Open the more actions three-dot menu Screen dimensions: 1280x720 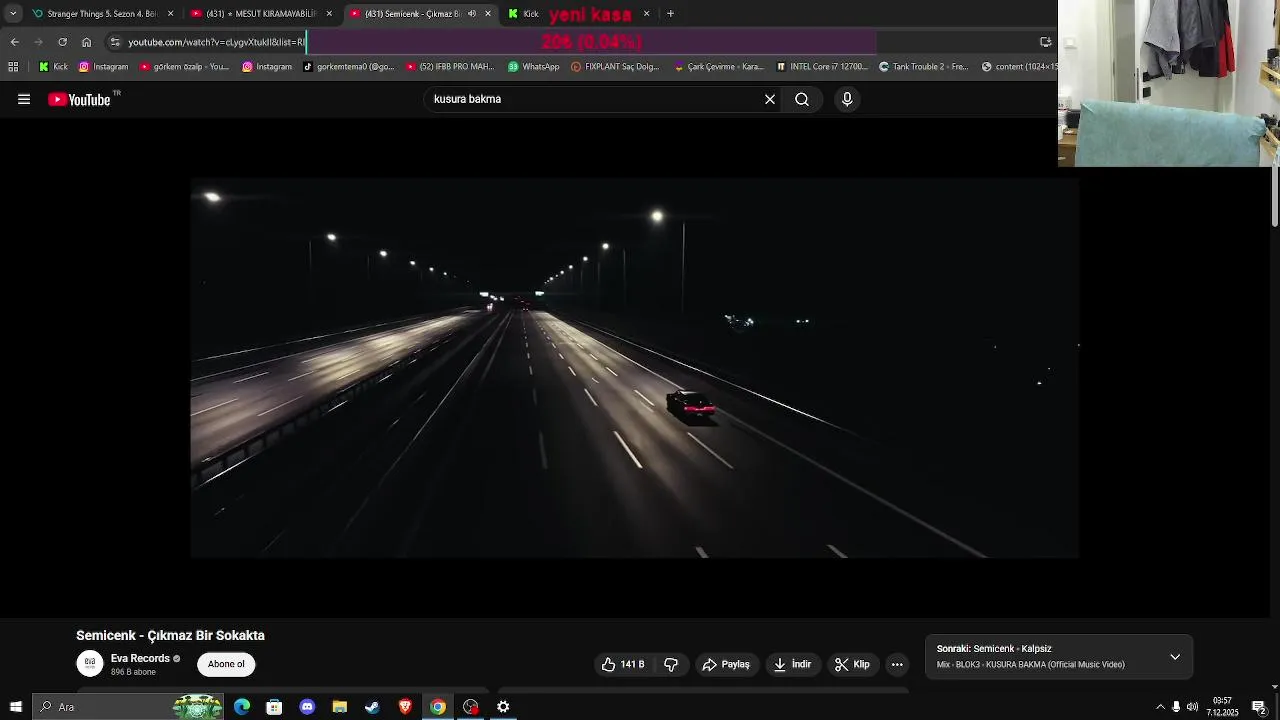click(897, 664)
